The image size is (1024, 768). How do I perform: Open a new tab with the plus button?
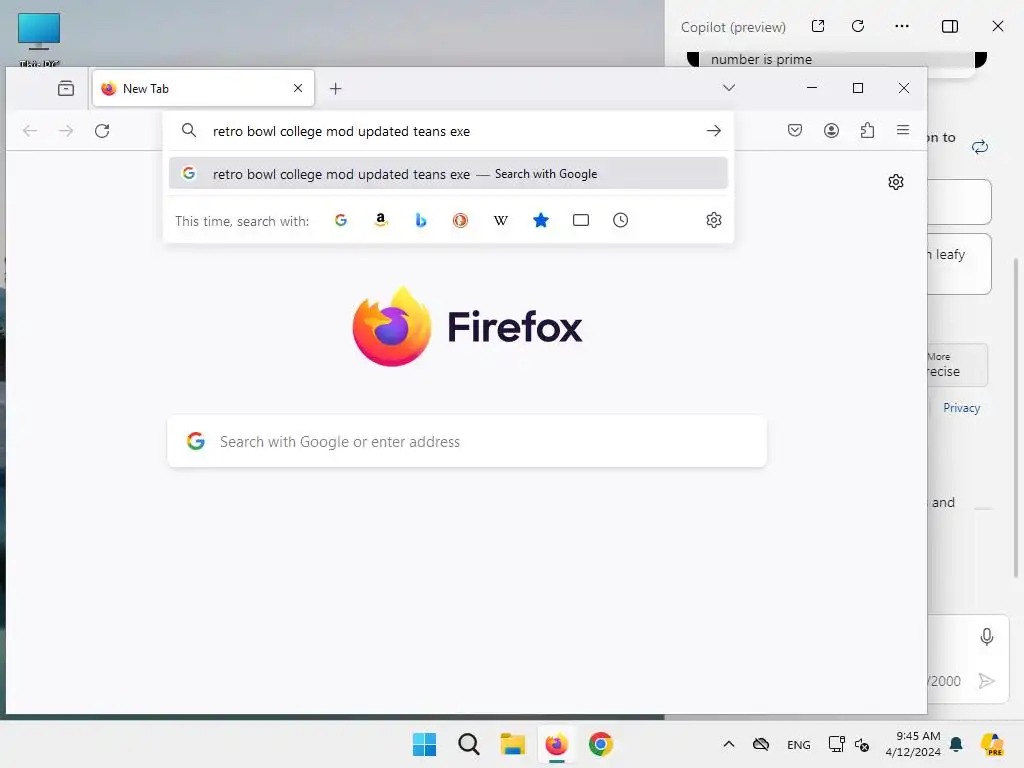click(x=336, y=89)
